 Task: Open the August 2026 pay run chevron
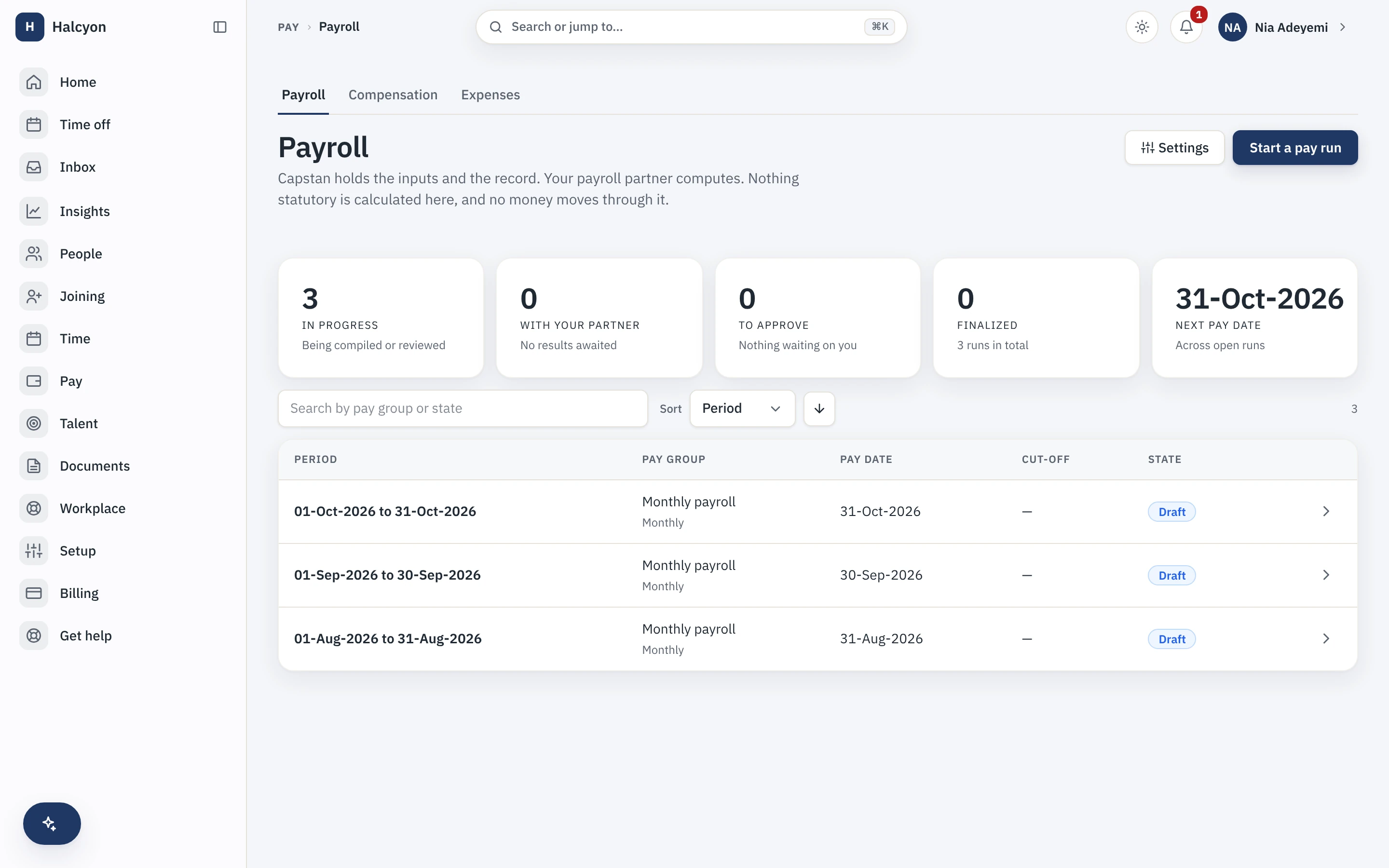[x=1326, y=639]
